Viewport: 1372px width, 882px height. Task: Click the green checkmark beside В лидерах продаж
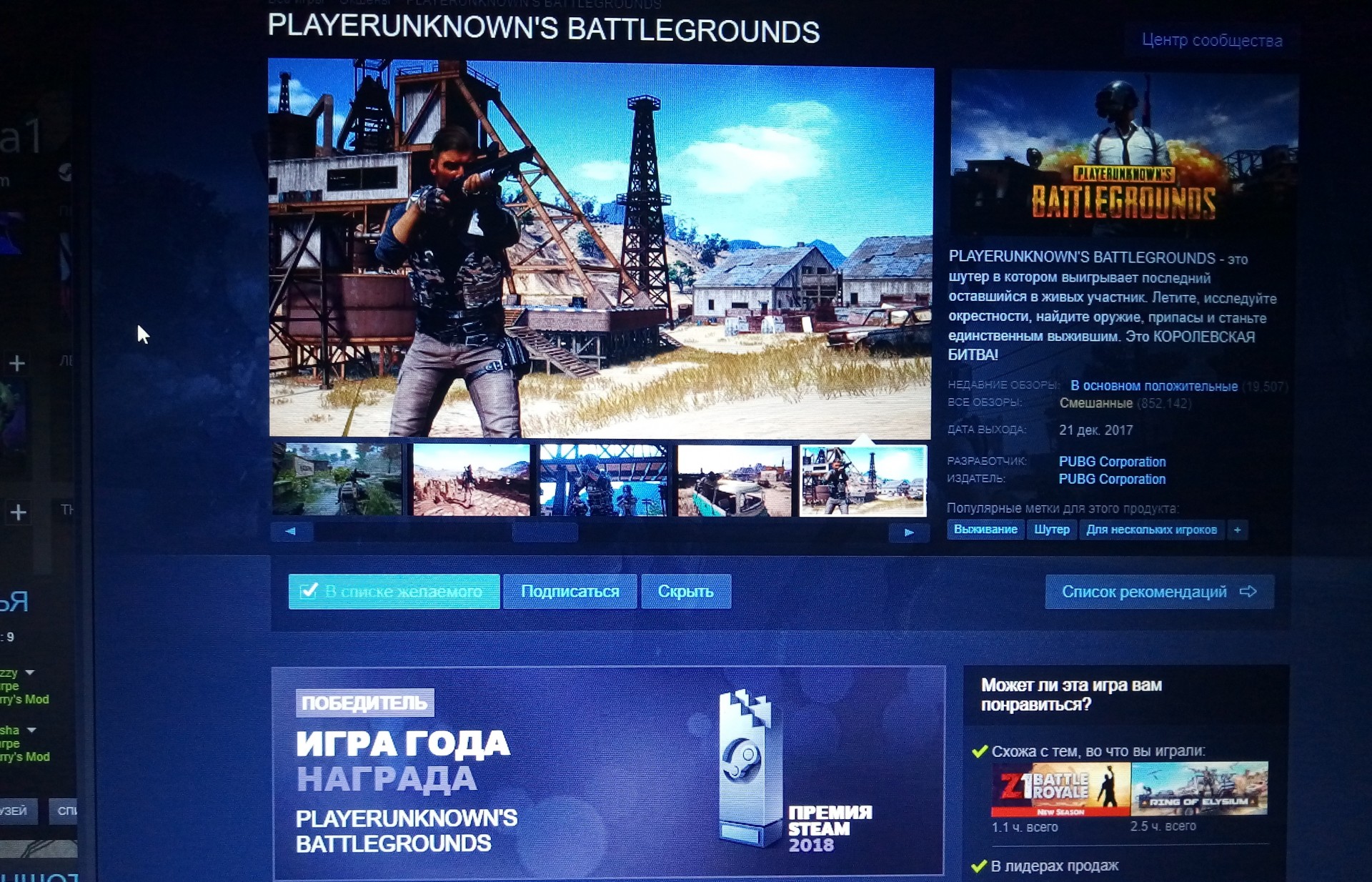click(x=979, y=866)
